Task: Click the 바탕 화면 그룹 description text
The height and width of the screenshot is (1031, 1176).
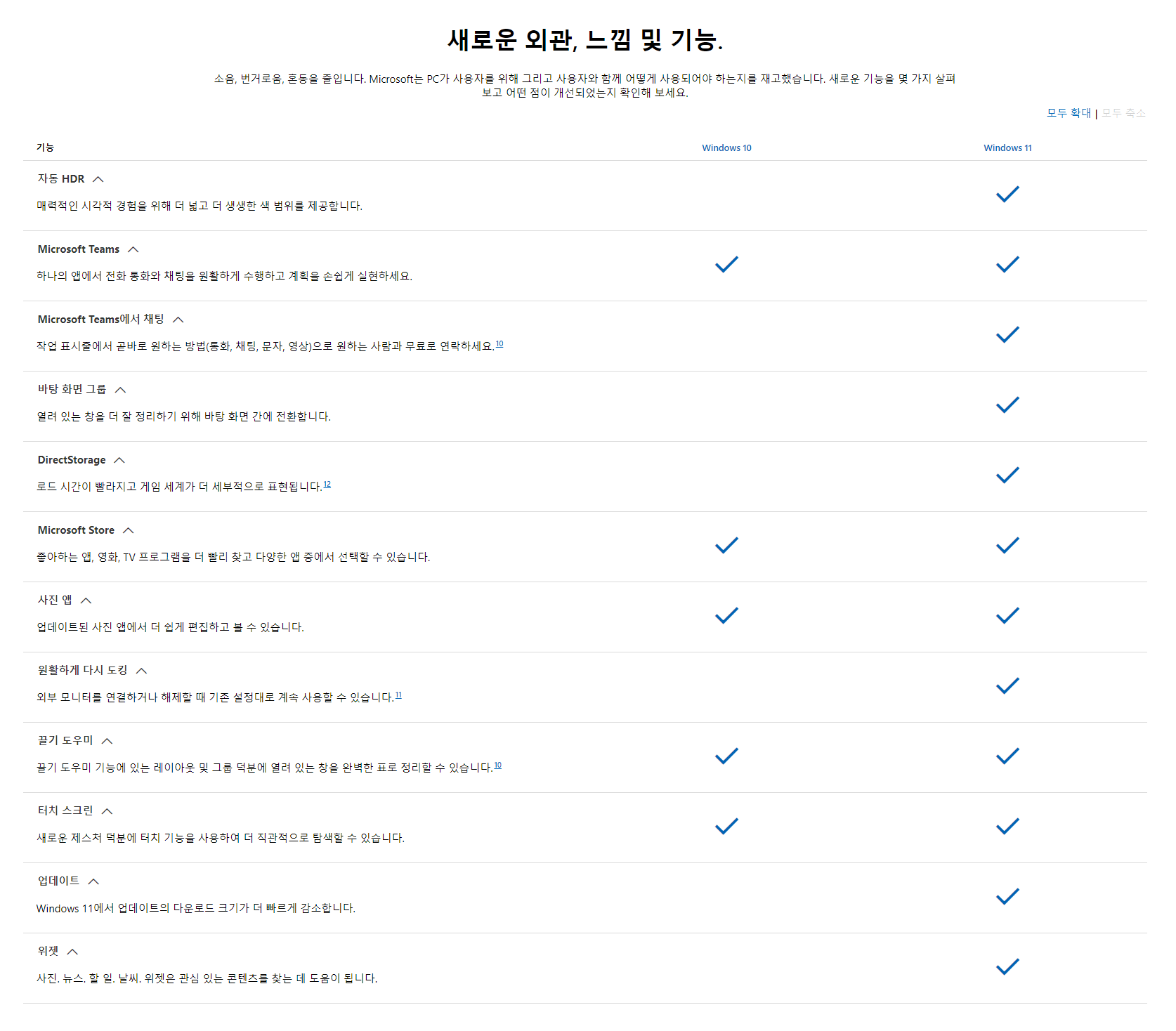Action: [183, 416]
